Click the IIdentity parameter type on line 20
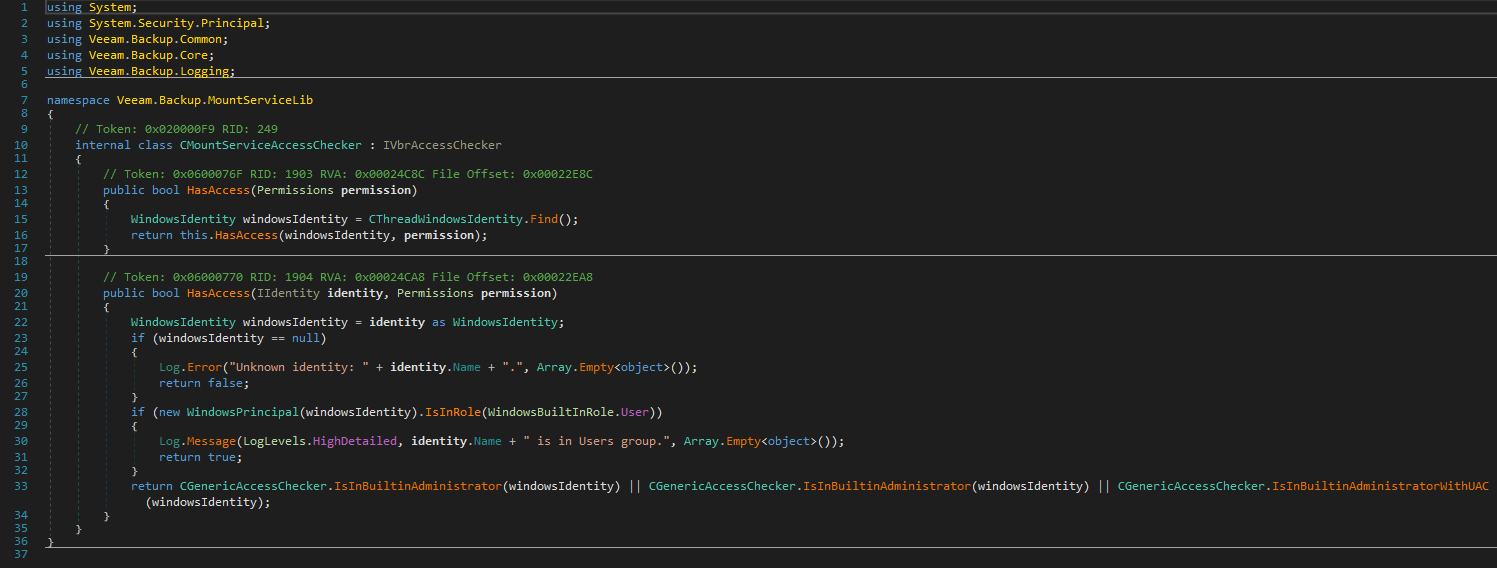1497x568 pixels. (x=288, y=293)
